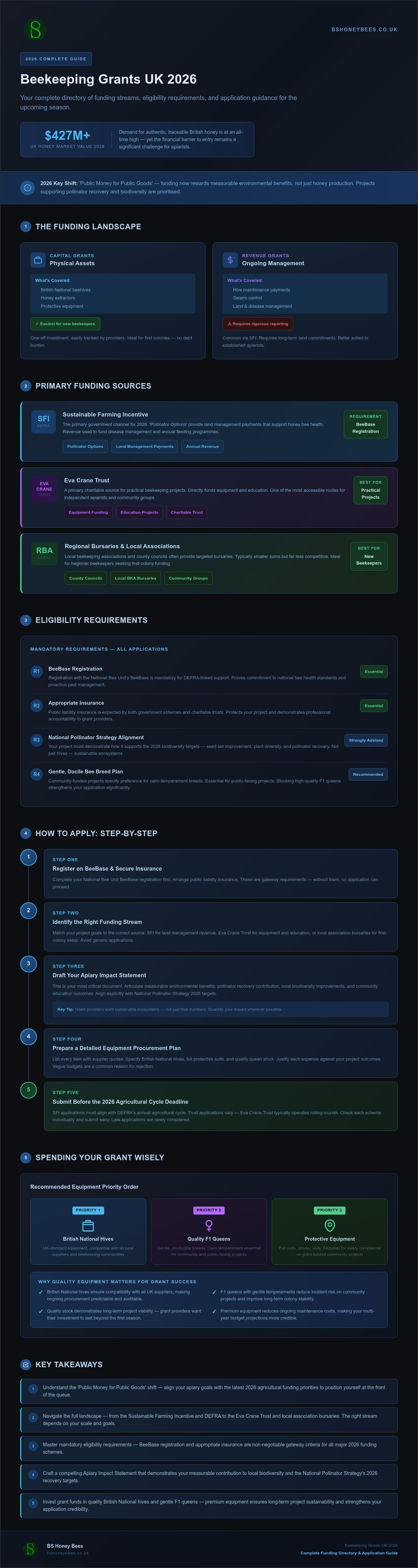Select the Equipment Funding tag

[88, 513]
